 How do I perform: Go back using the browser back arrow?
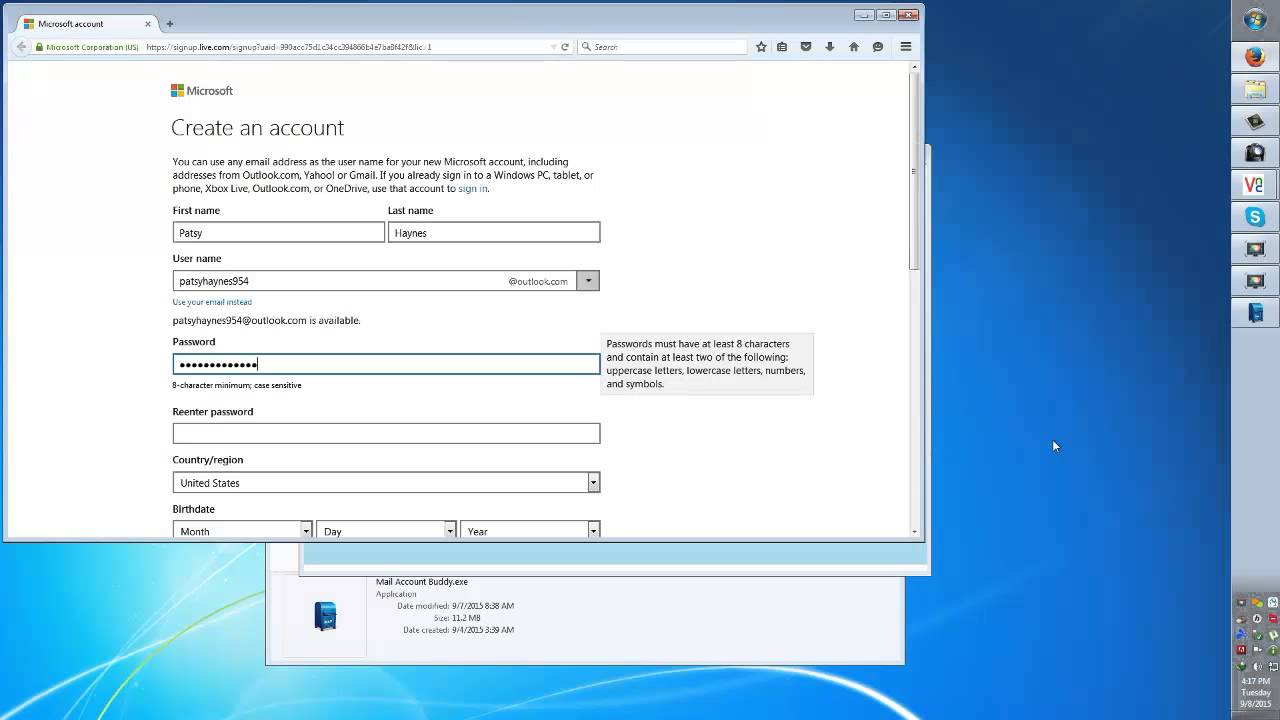[21, 47]
